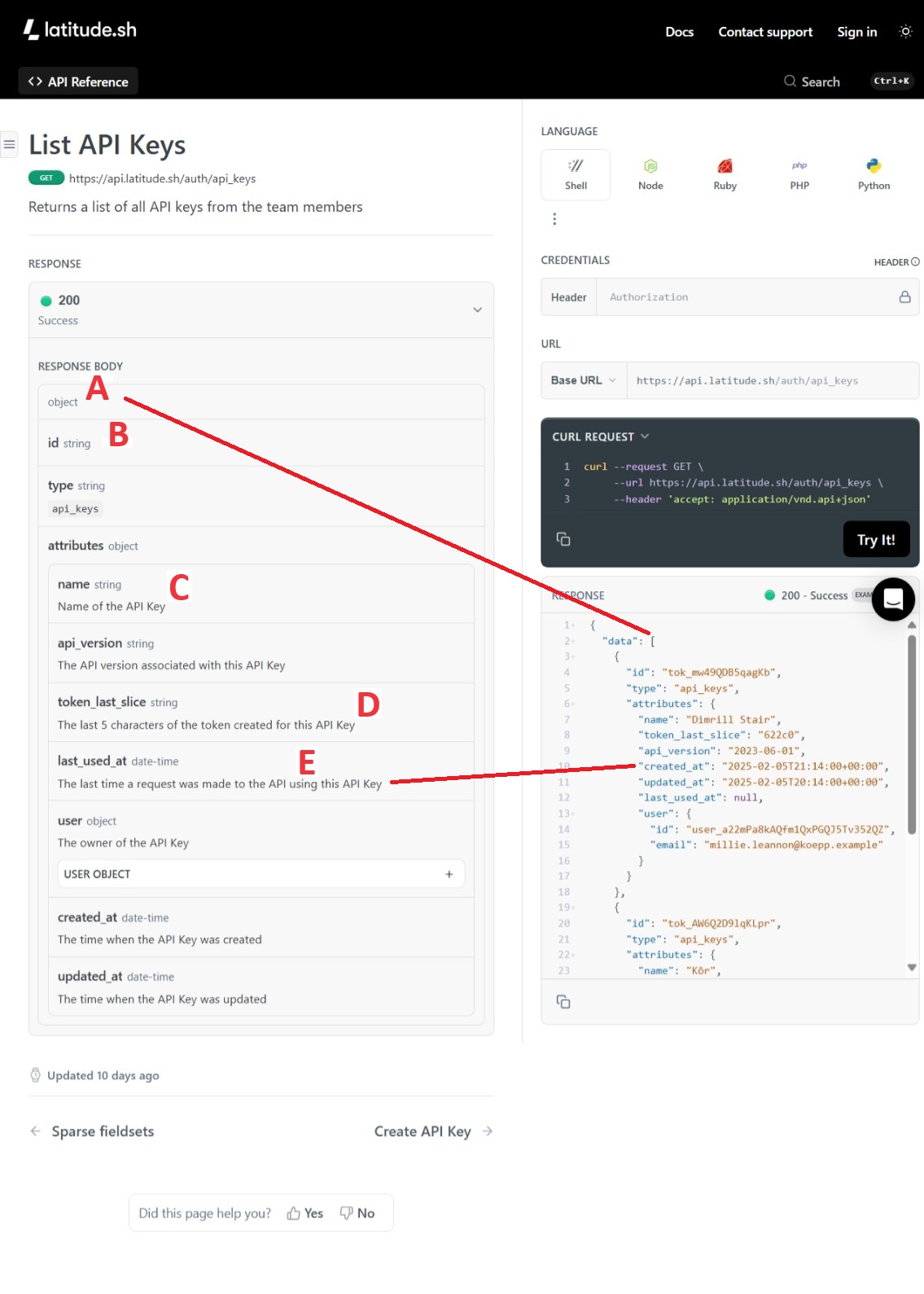
Task: Open the Base URL dropdown
Action: point(584,380)
